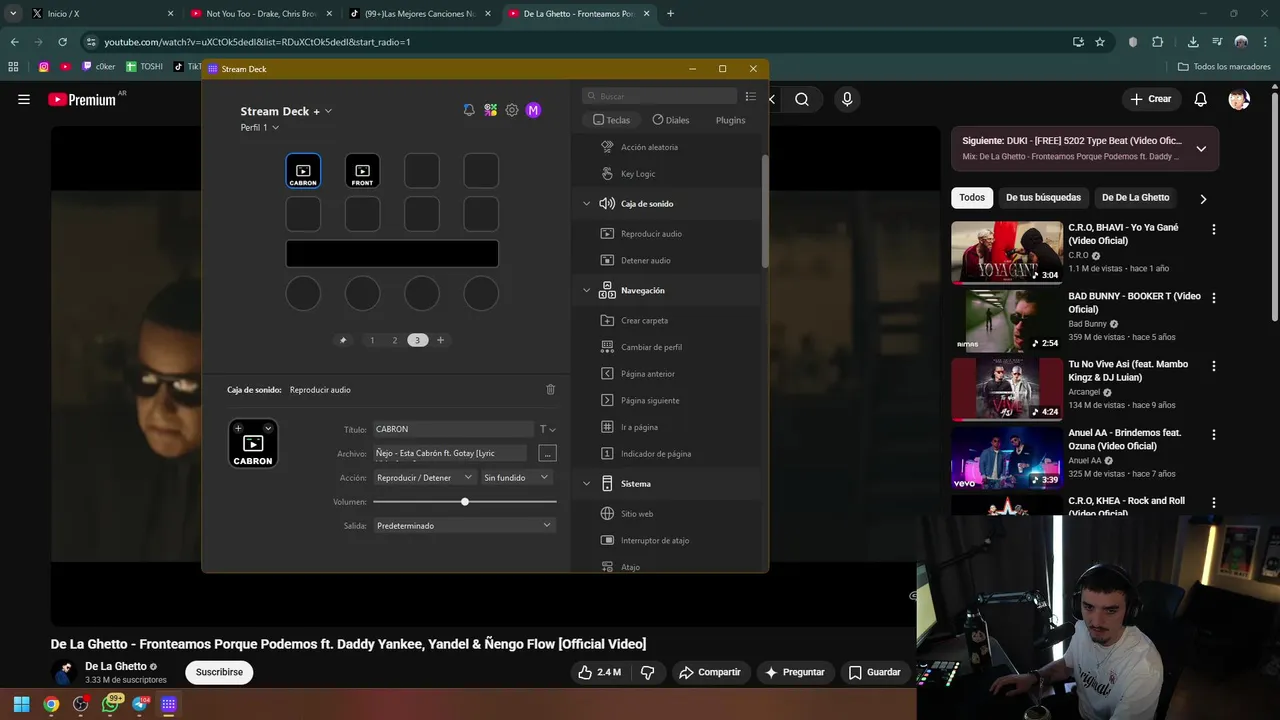1280x720 pixels.
Task: Like the video with 2.4 M
Action: [x=599, y=672]
